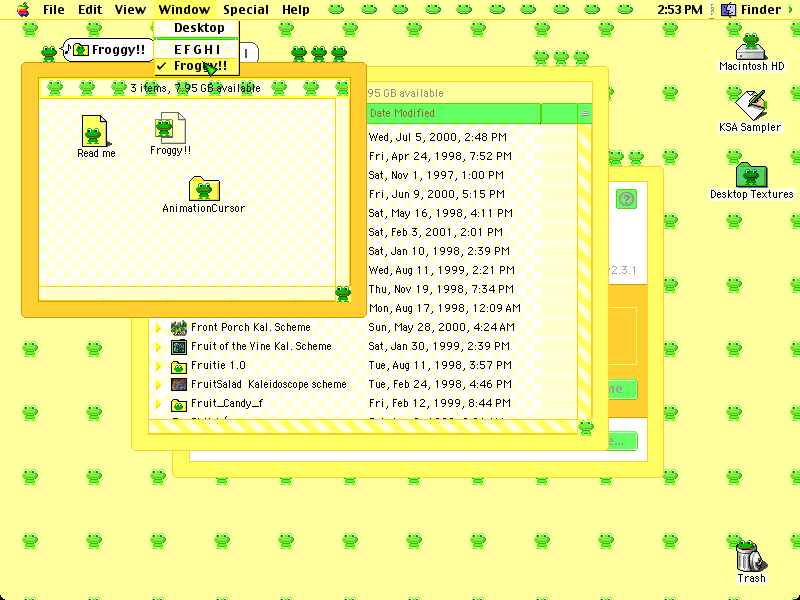Click the list window vertical scrollbar

coord(585,271)
